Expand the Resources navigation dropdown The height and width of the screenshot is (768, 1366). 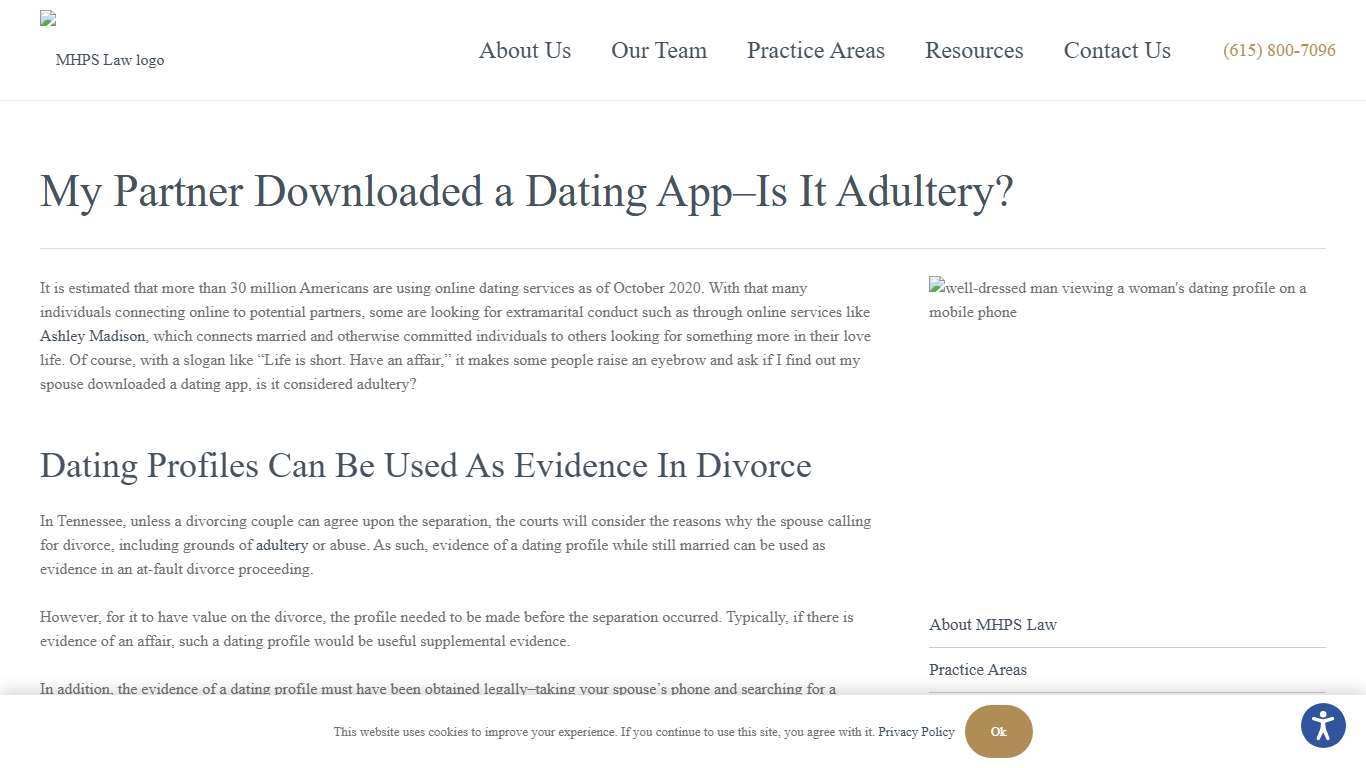point(973,50)
